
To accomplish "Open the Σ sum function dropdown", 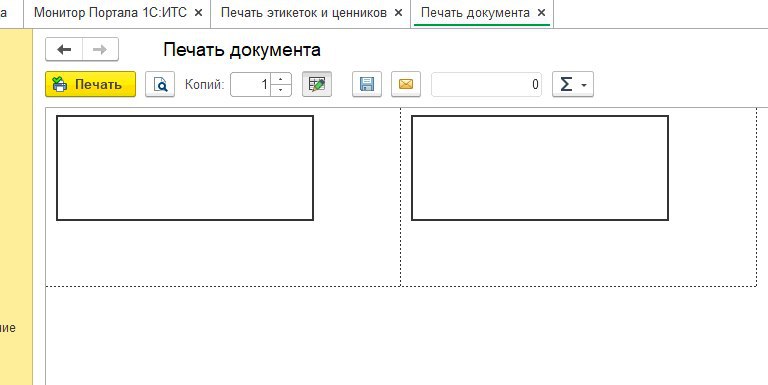I will (573, 84).
